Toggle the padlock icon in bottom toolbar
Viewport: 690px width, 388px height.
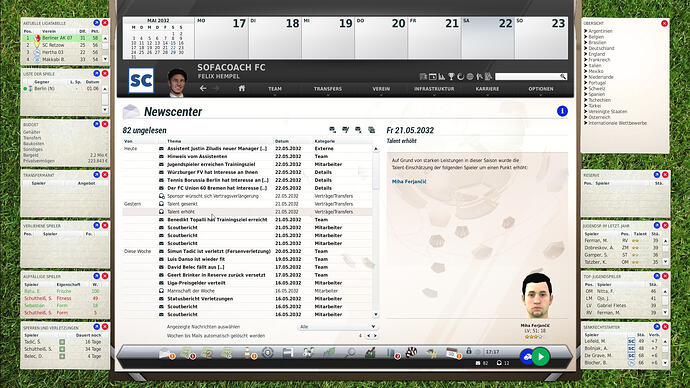(x=469, y=351)
